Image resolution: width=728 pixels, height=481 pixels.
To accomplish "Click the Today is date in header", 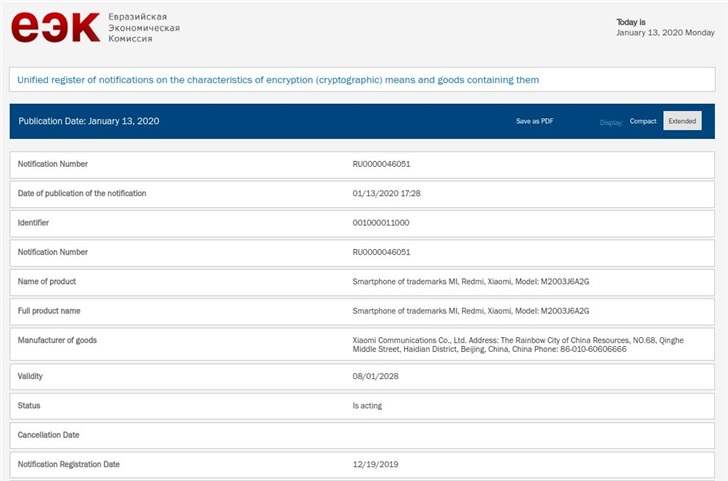I will click(665, 27).
